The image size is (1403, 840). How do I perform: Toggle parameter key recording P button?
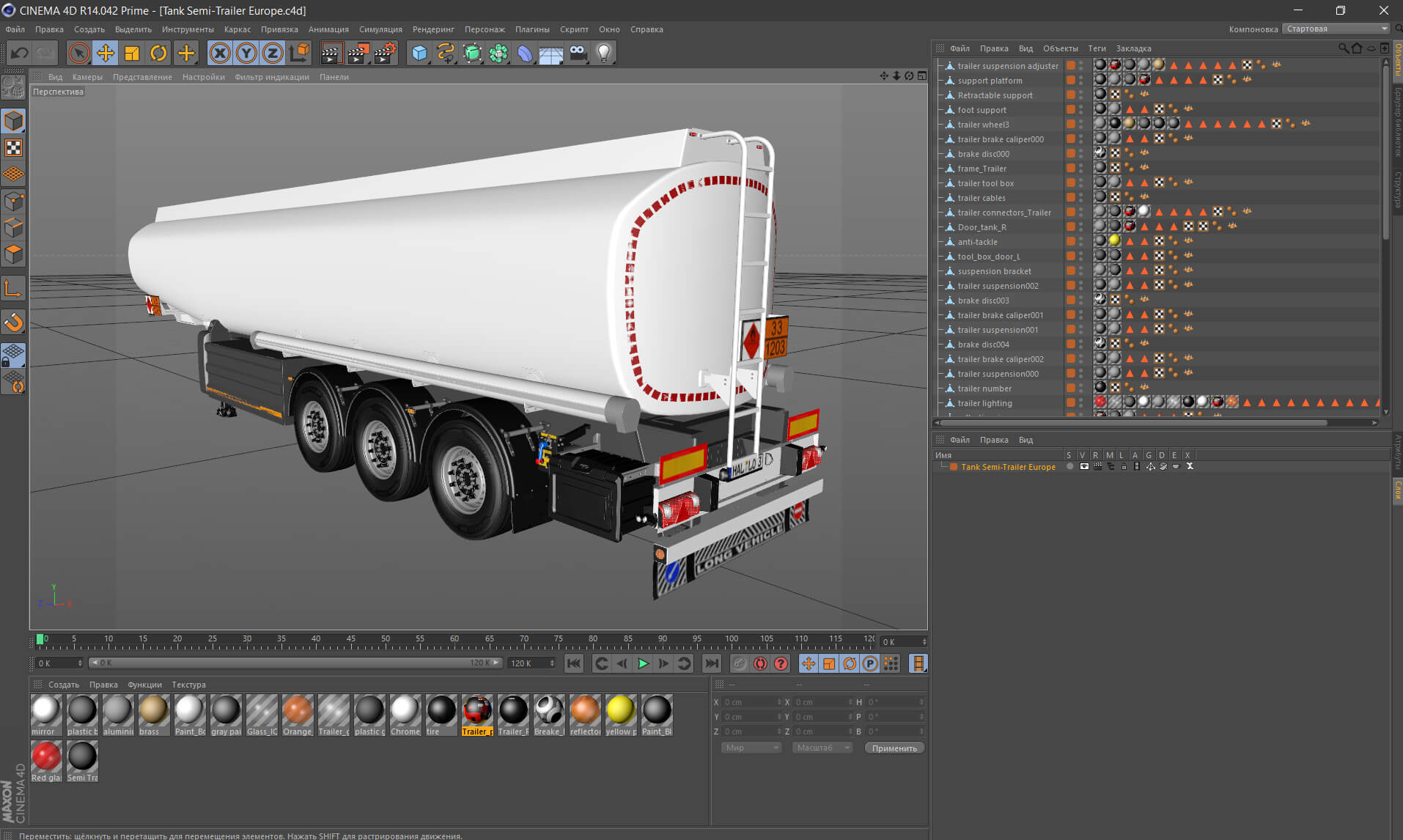(x=870, y=663)
